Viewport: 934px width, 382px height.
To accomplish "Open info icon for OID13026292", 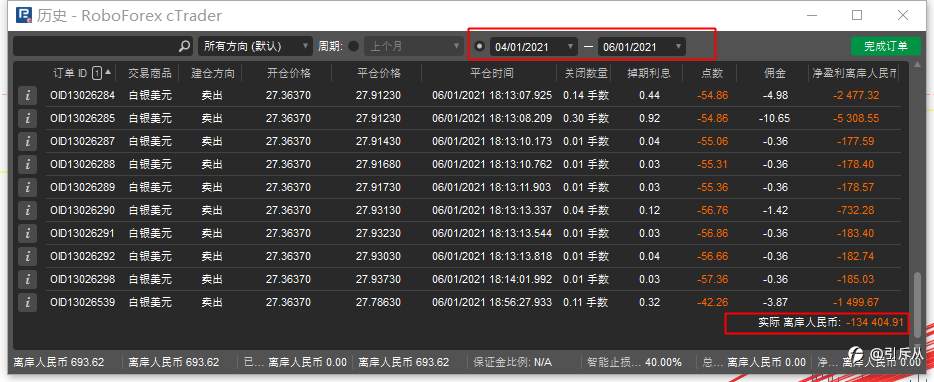I will [27, 256].
